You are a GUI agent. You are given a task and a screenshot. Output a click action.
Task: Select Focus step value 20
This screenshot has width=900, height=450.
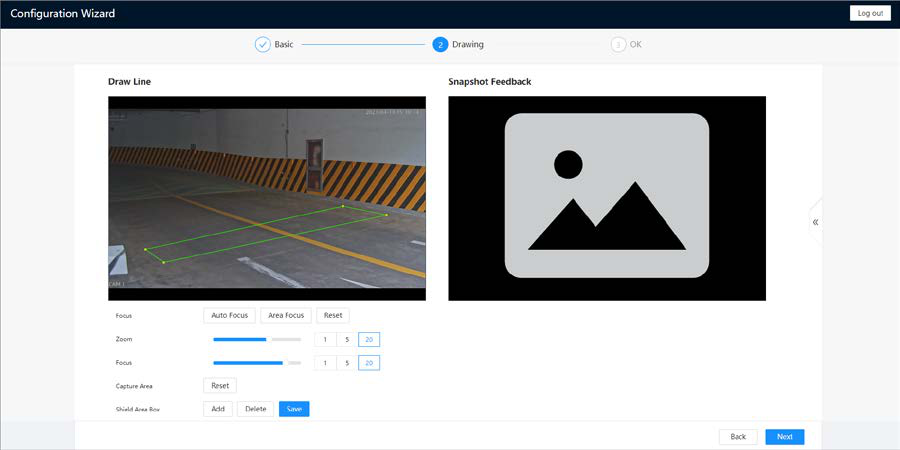[x=369, y=363]
